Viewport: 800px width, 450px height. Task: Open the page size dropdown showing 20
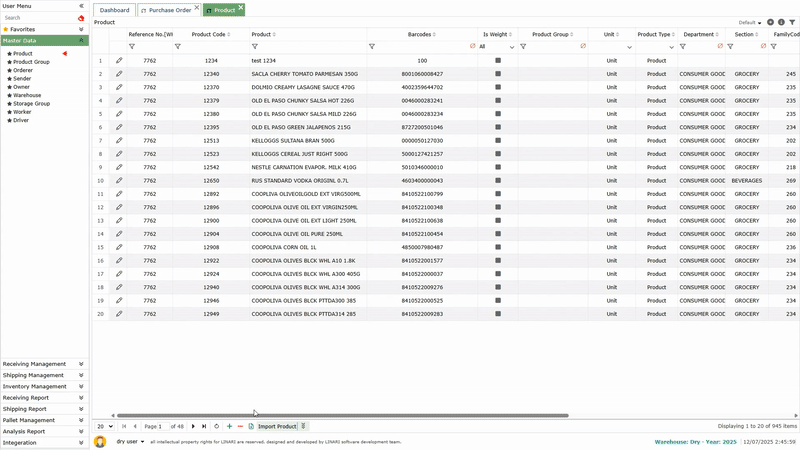105,426
